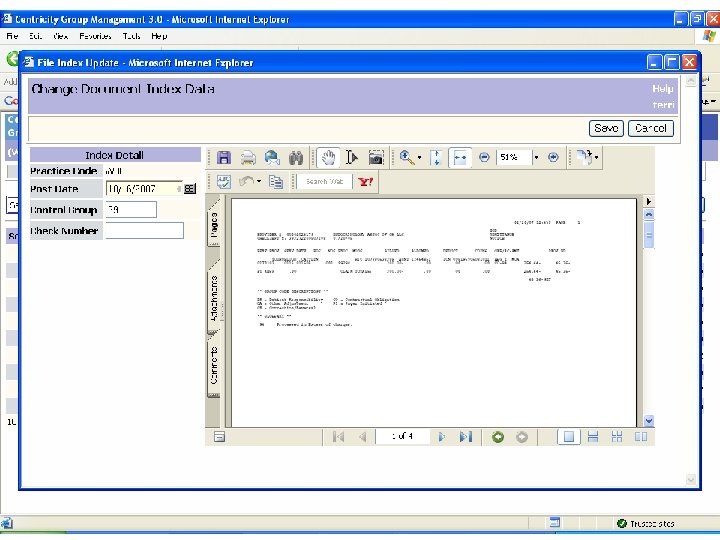Open the rotate view dropdown arrow
The height and width of the screenshot is (540, 720).
click(596, 158)
